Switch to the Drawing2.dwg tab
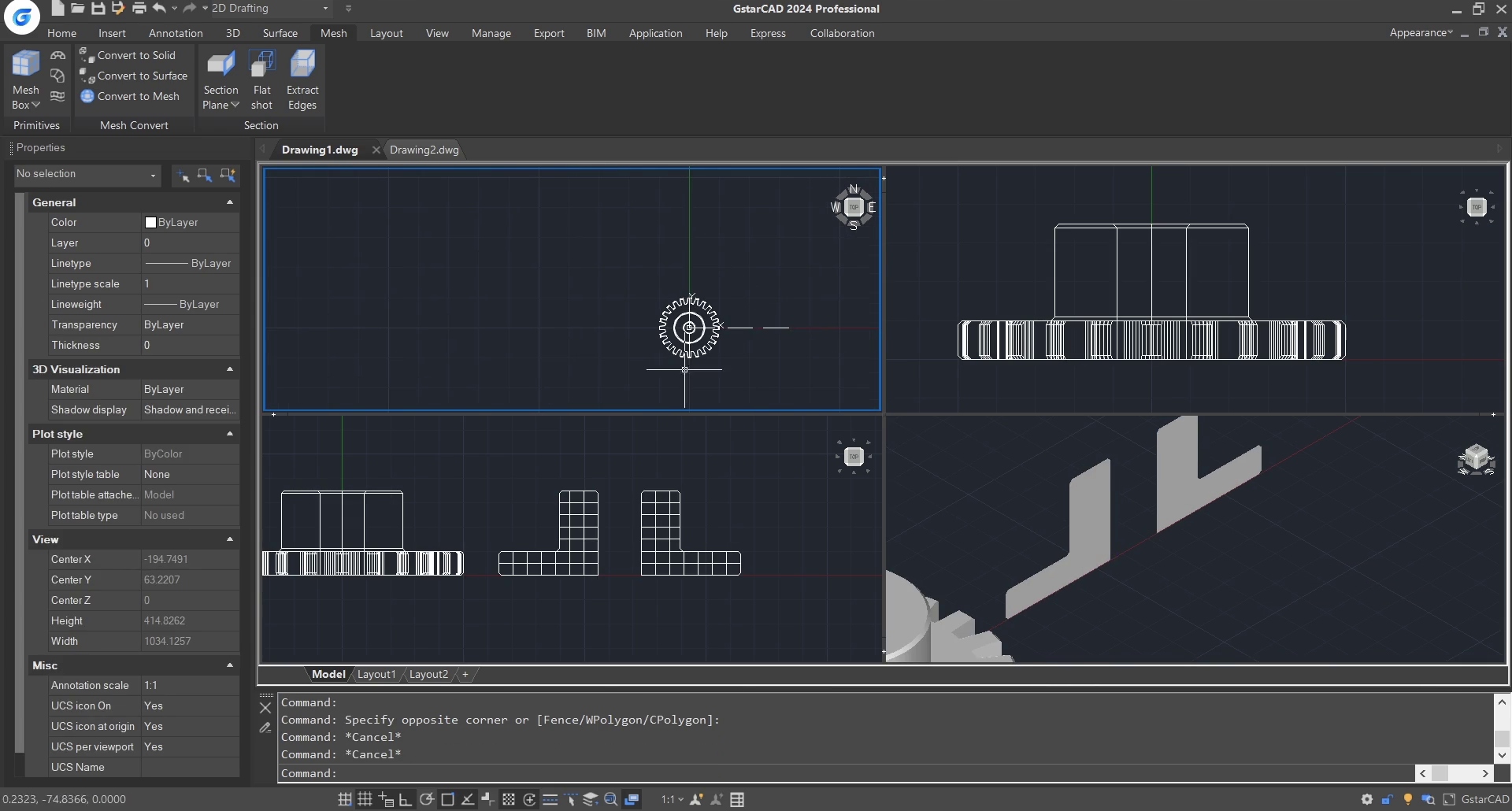 tap(424, 150)
